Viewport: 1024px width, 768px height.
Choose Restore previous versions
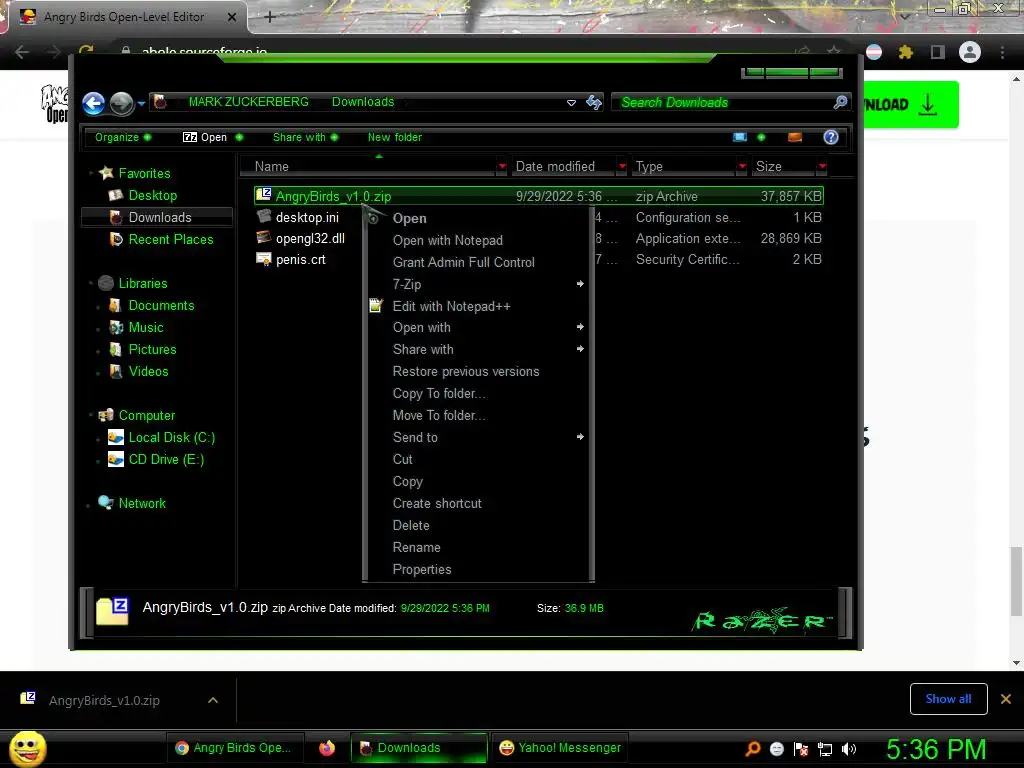tap(466, 371)
